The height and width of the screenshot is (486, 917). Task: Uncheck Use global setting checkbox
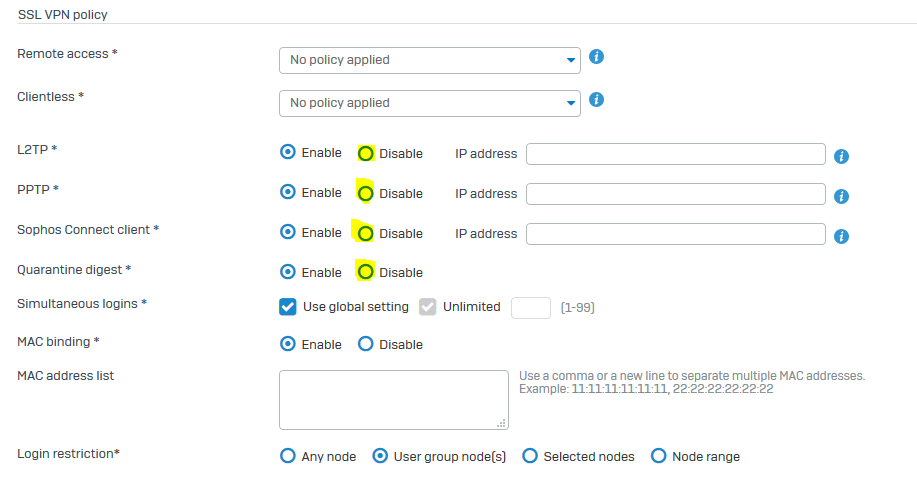(288, 306)
